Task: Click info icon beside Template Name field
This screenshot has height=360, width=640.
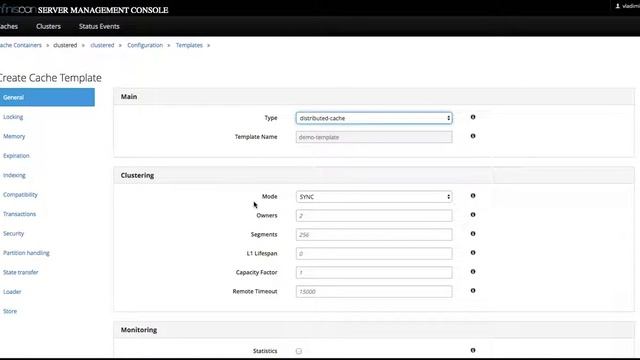Action: [473, 136]
